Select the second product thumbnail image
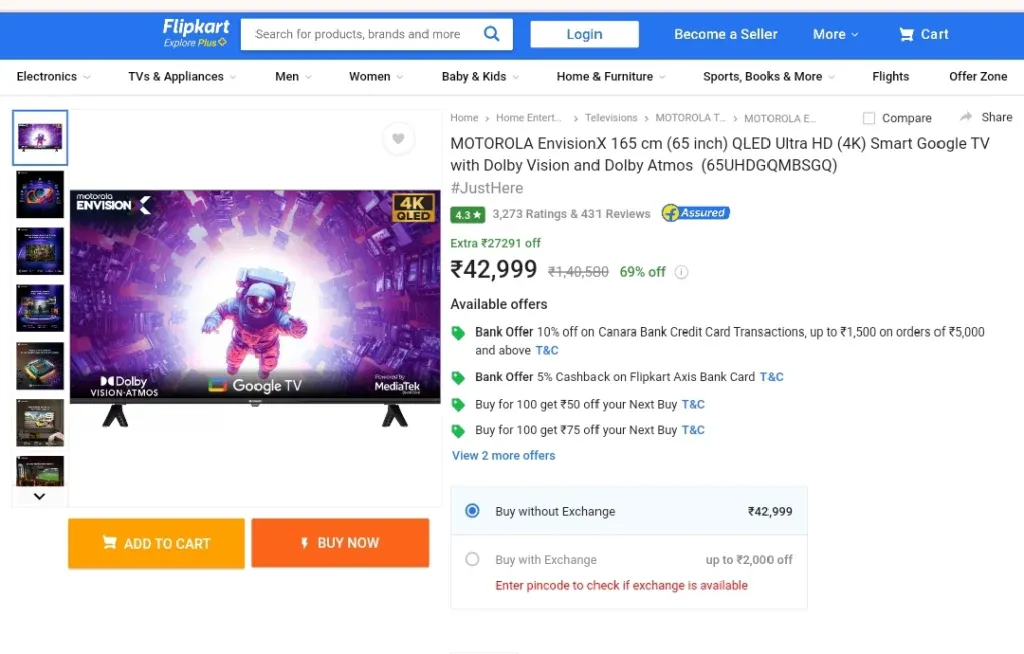 point(40,194)
